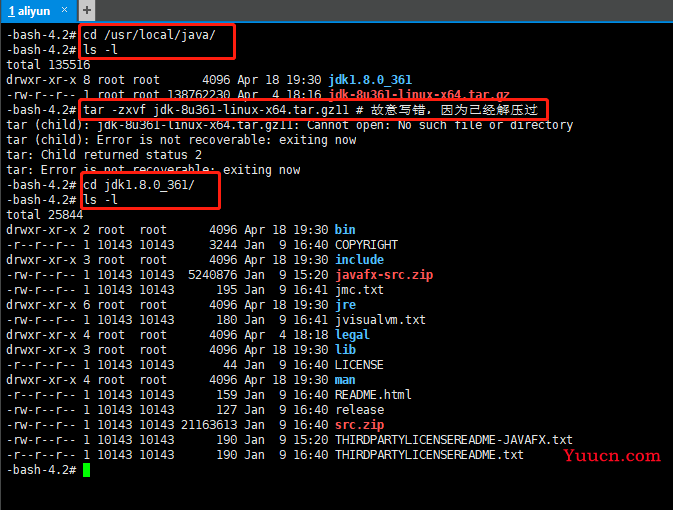Click the jmc.txt file entry
673x510 pixels.
coord(359,290)
